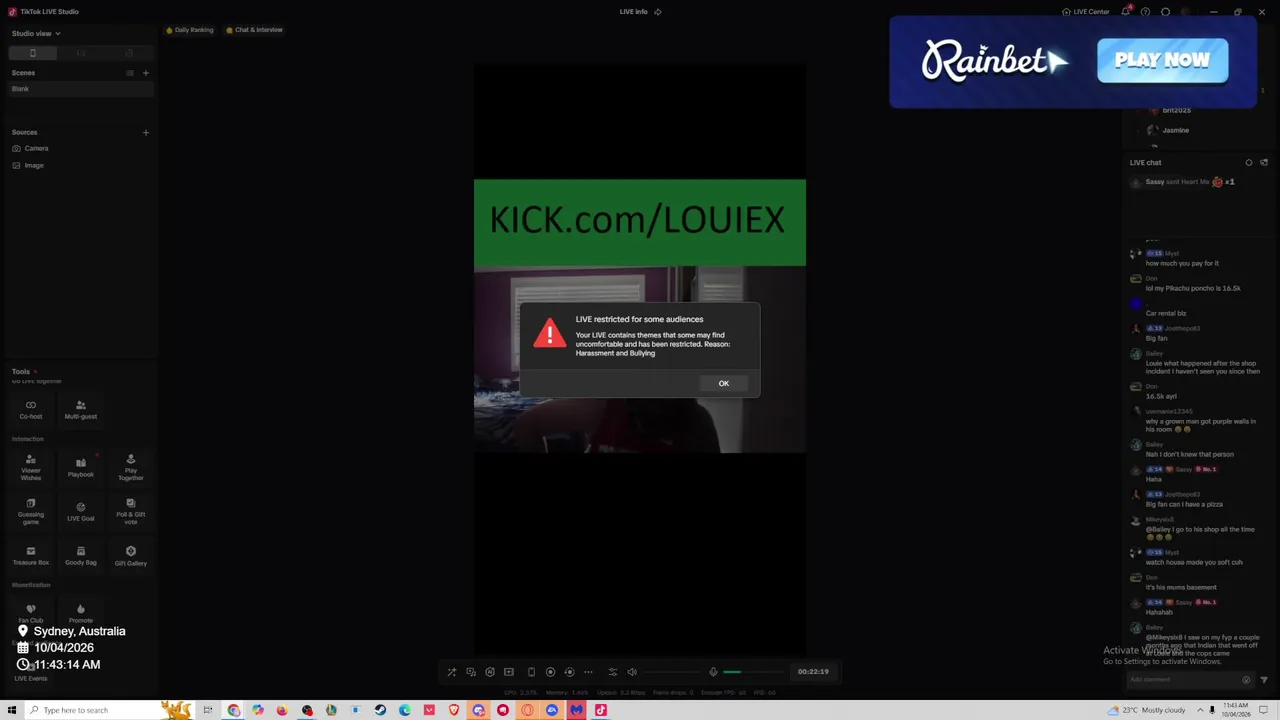This screenshot has height=720, width=1280.
Task: Open the Treasure Box tool
Action: 31,556
